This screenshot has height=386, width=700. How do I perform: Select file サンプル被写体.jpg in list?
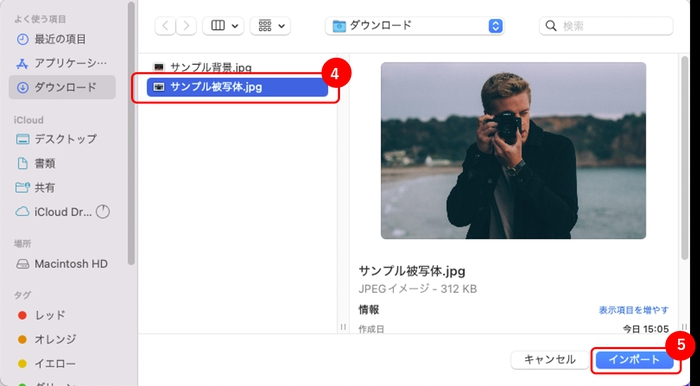coord(237,87)
